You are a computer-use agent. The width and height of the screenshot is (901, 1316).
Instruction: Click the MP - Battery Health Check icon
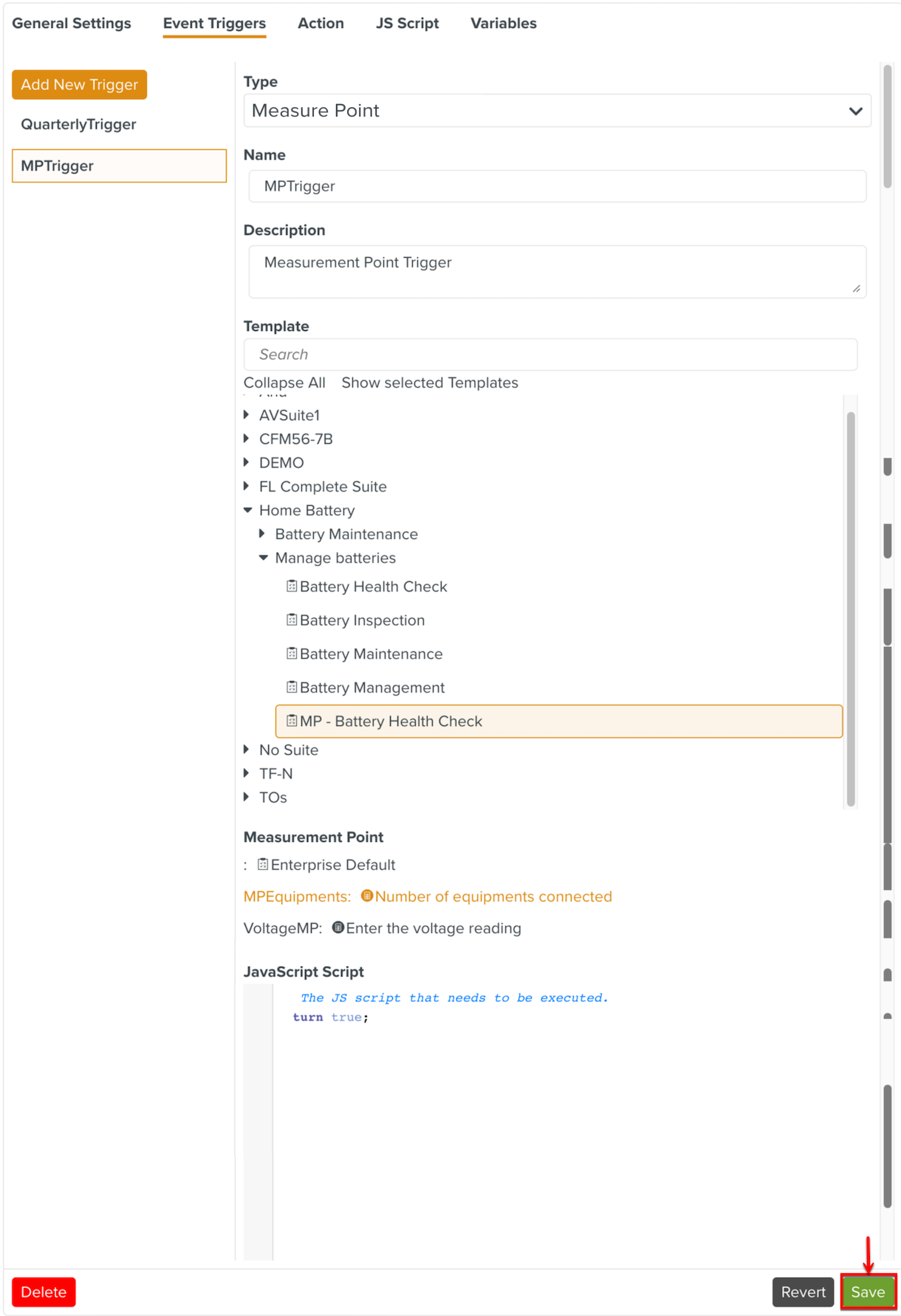(292, 721)
